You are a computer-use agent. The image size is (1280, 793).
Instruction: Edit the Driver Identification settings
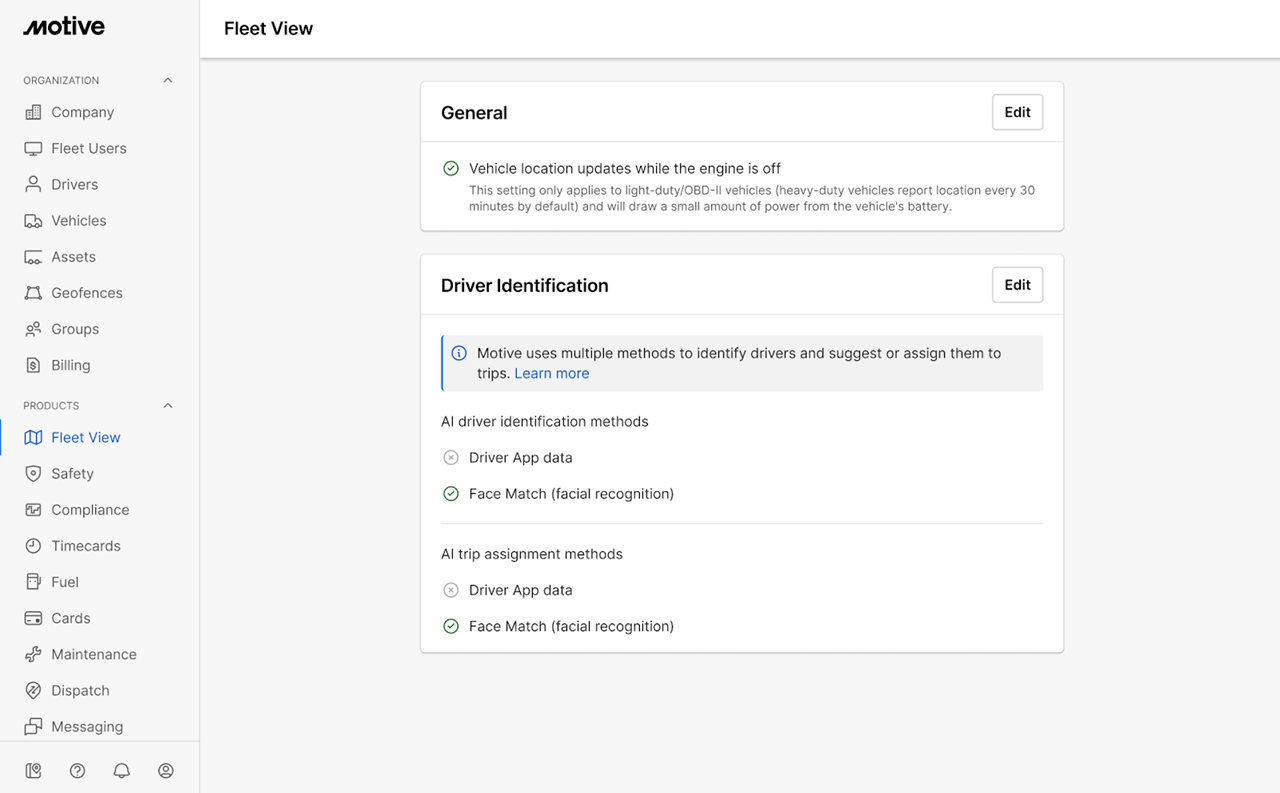(x=1017, y=285)
